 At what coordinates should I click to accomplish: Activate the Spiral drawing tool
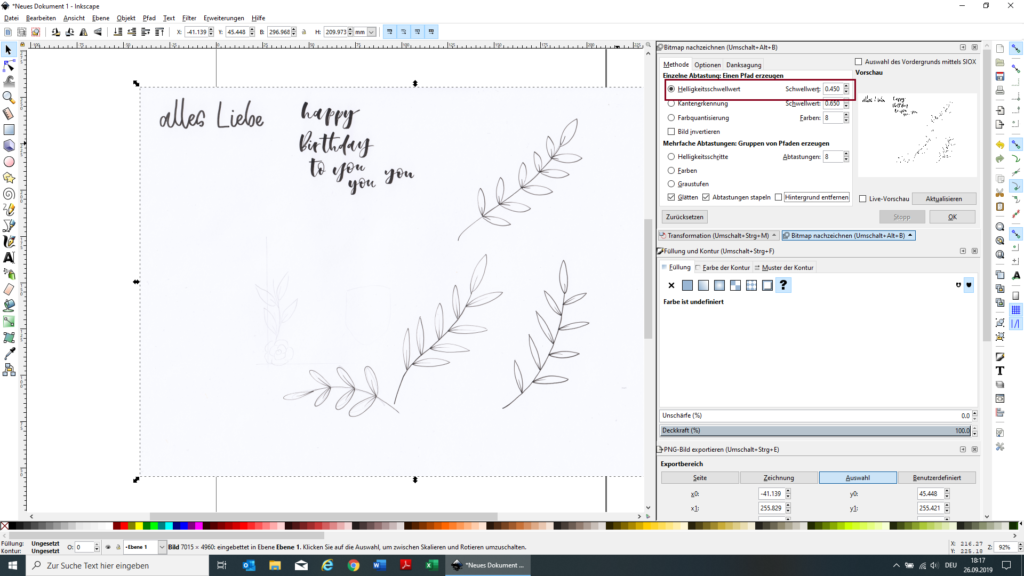(x=9, y=193)
